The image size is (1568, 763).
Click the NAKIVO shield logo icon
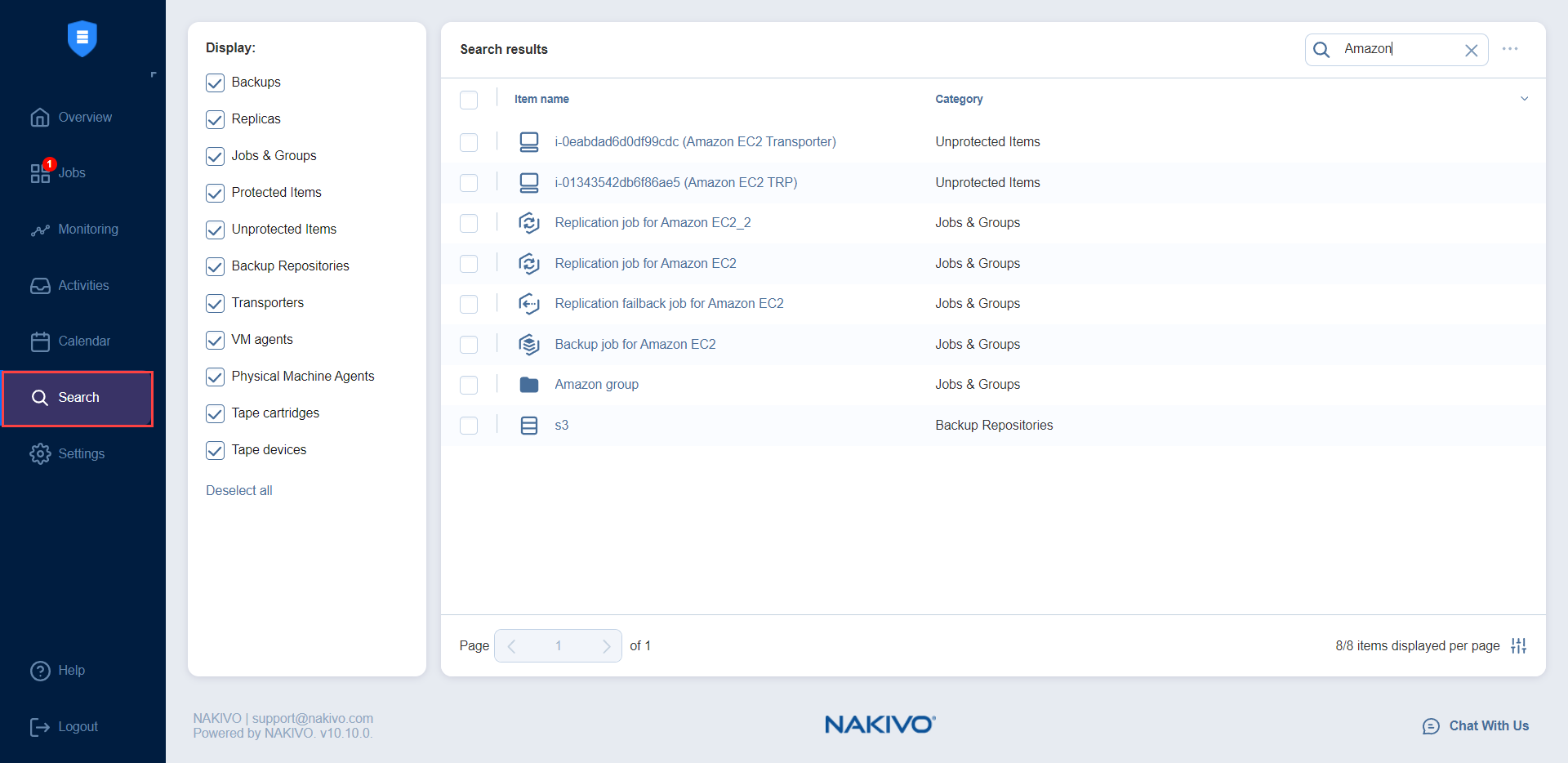[82, 38]
